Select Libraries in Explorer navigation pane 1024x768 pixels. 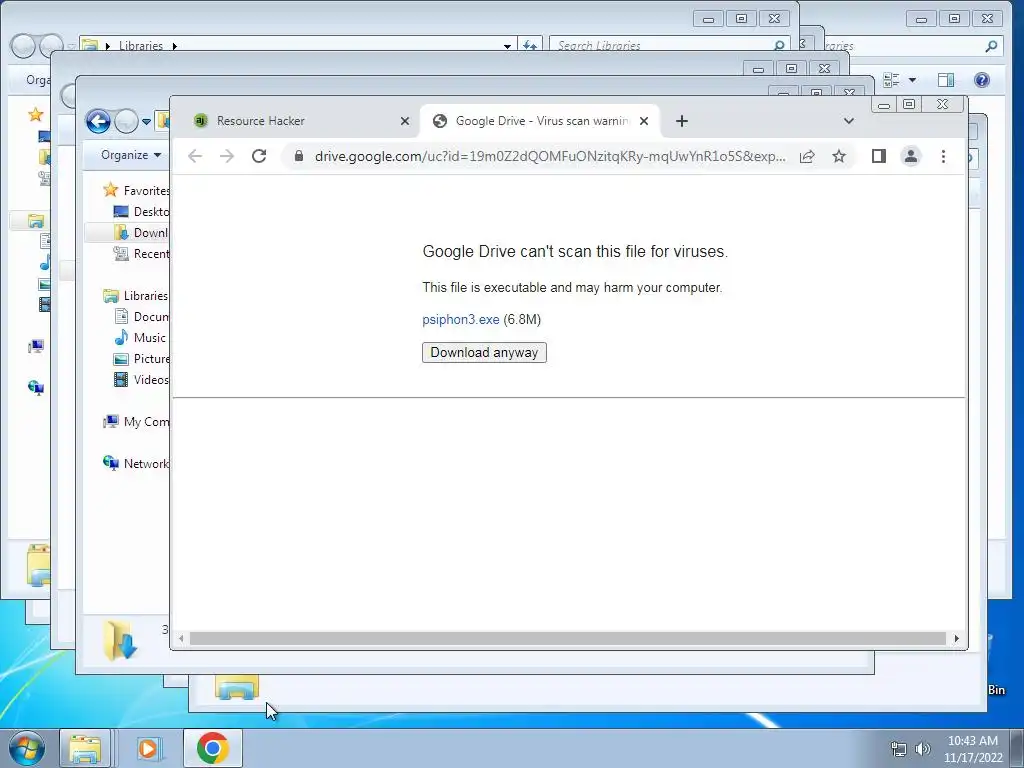tap(137, 296)
